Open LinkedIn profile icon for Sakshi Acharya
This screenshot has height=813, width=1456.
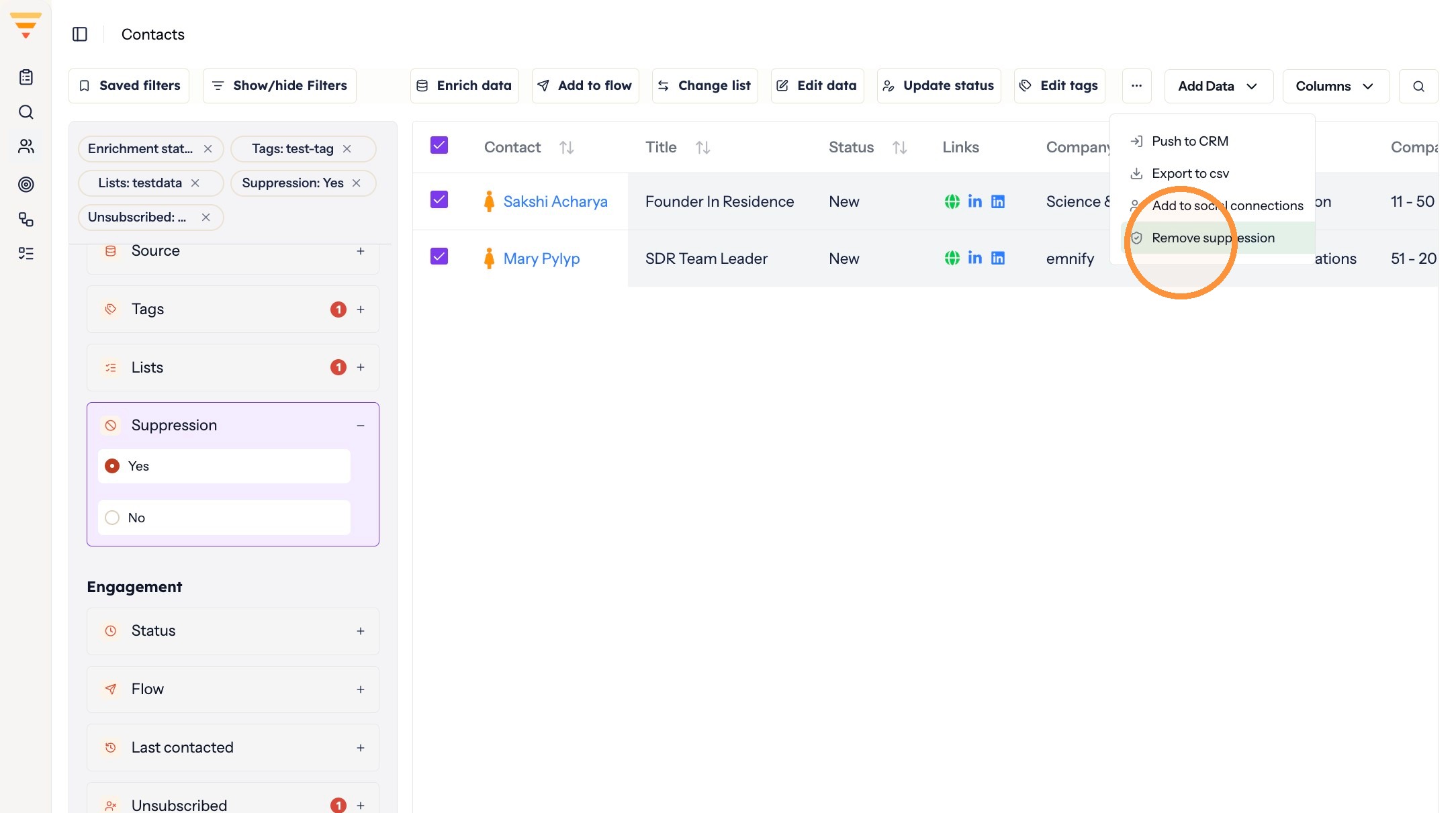[975, 201]
